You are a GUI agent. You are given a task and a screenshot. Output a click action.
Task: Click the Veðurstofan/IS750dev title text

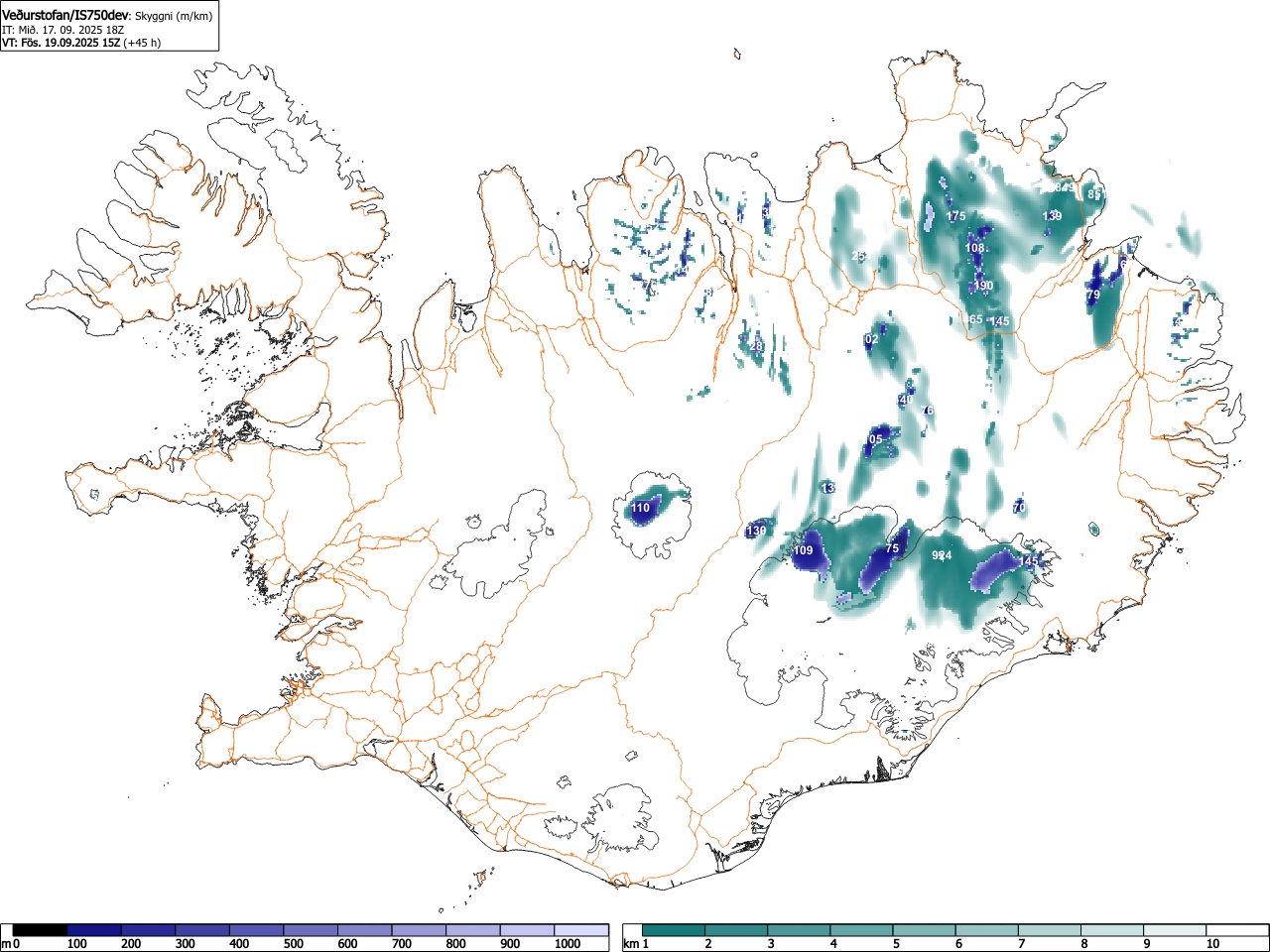coord(65,16)
